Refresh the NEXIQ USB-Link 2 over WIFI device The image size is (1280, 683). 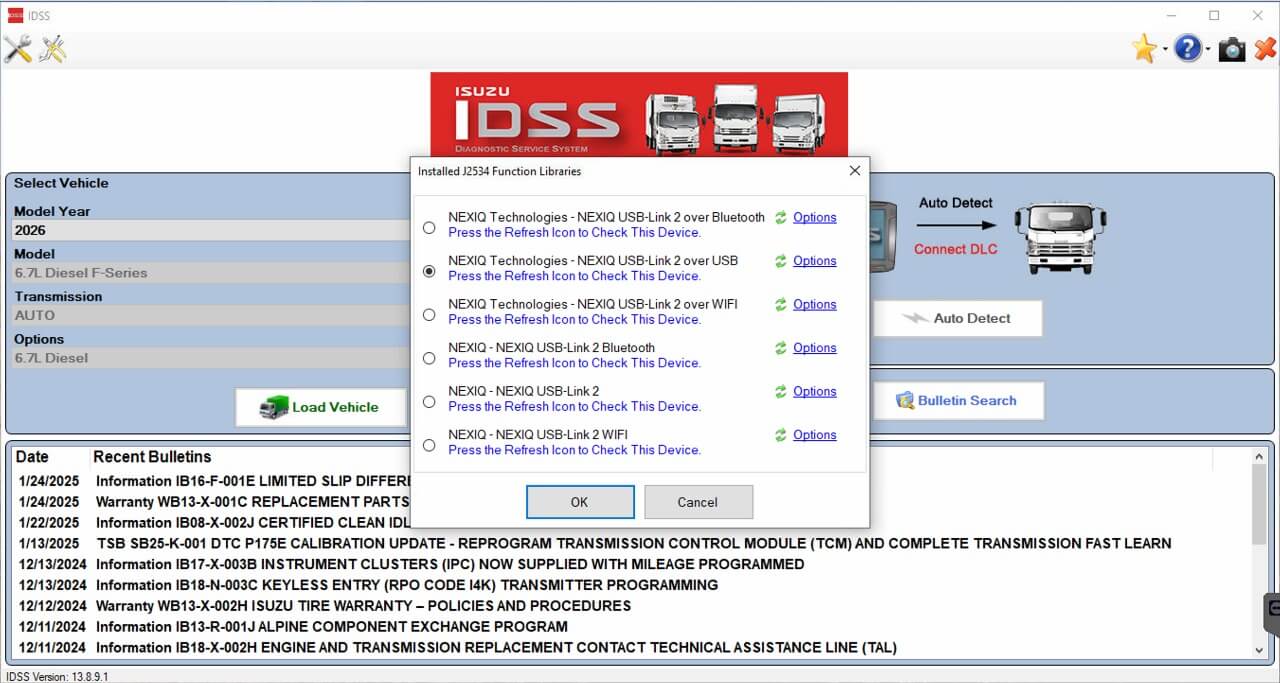pyautogui.click(x=781, y=304)
